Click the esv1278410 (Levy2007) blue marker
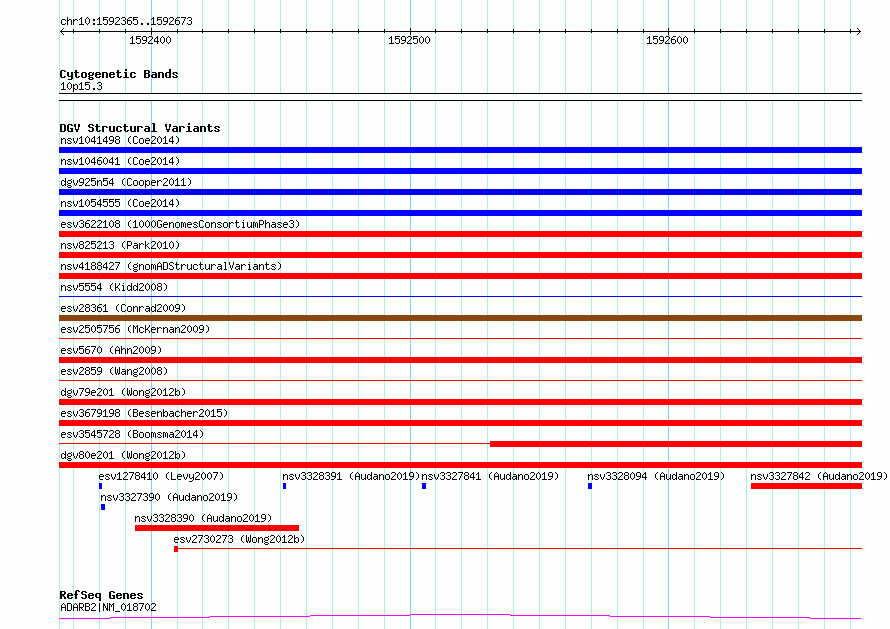This screenshot has height=629, width=890. point(100,486)
